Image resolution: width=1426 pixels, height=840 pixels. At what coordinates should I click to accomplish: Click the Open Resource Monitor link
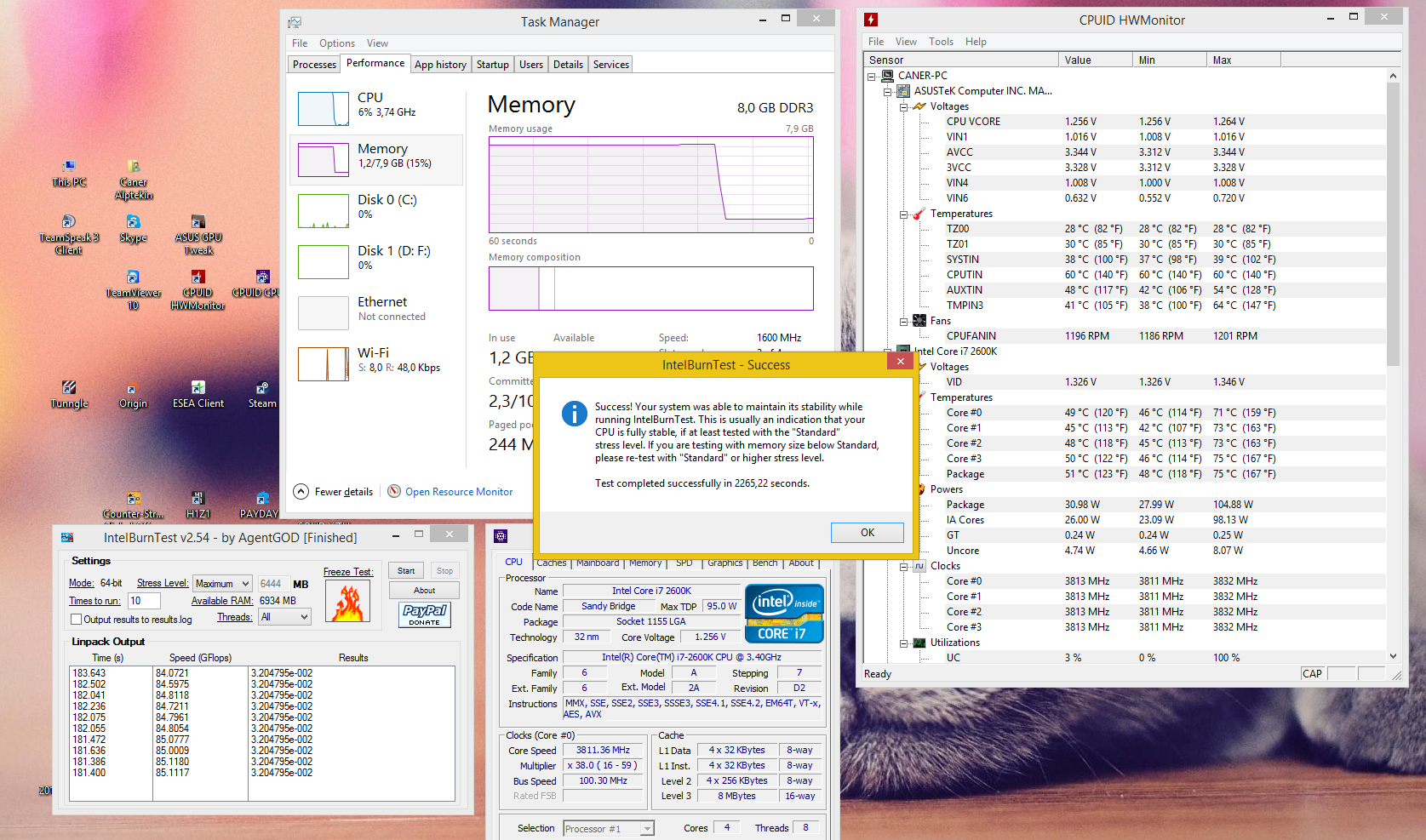point(459,492)
